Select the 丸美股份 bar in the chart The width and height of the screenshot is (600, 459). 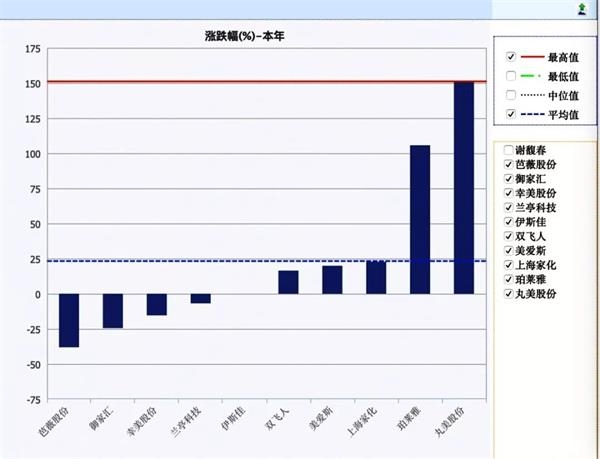[x=464, y=188]
